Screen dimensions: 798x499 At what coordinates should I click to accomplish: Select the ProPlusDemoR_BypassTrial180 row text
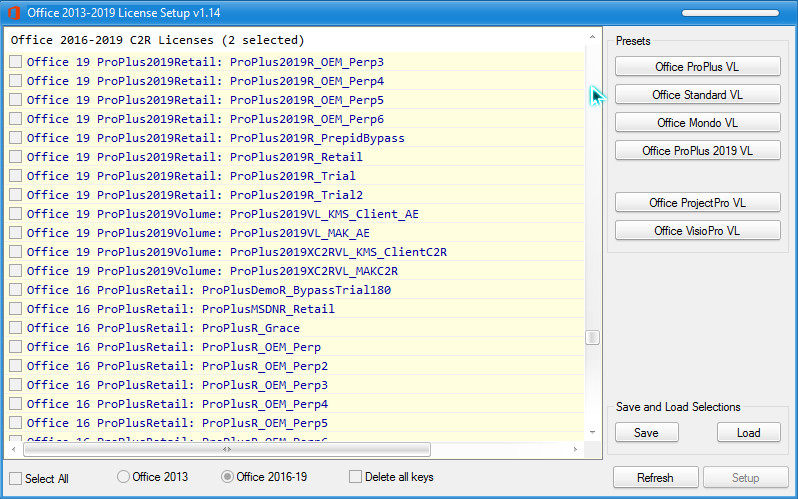[209, 290]
